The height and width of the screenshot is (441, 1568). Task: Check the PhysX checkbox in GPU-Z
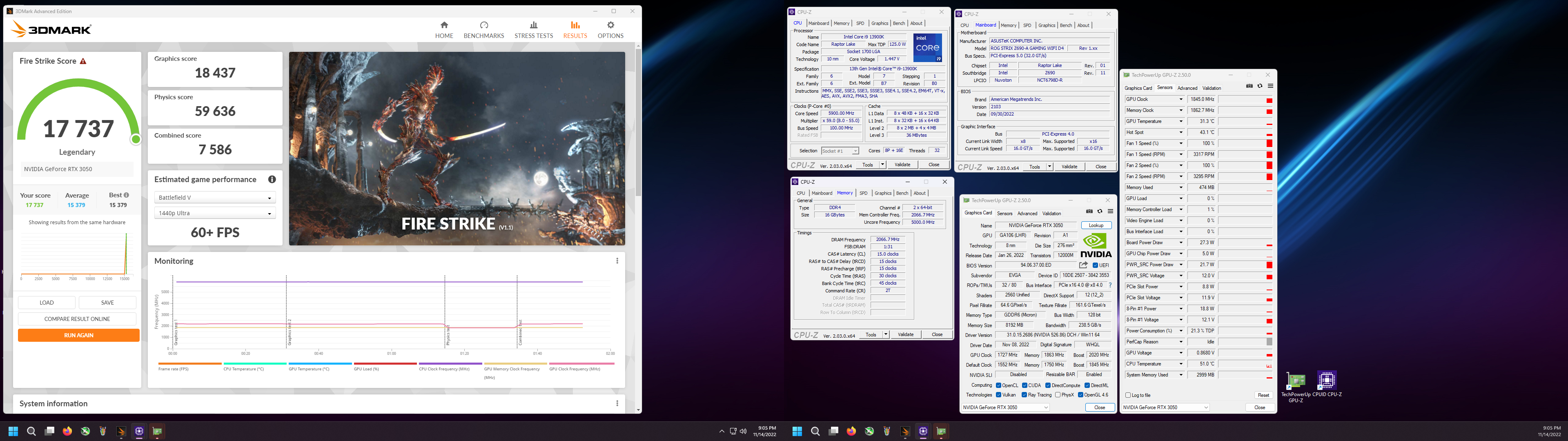(x=1057, y=395)
